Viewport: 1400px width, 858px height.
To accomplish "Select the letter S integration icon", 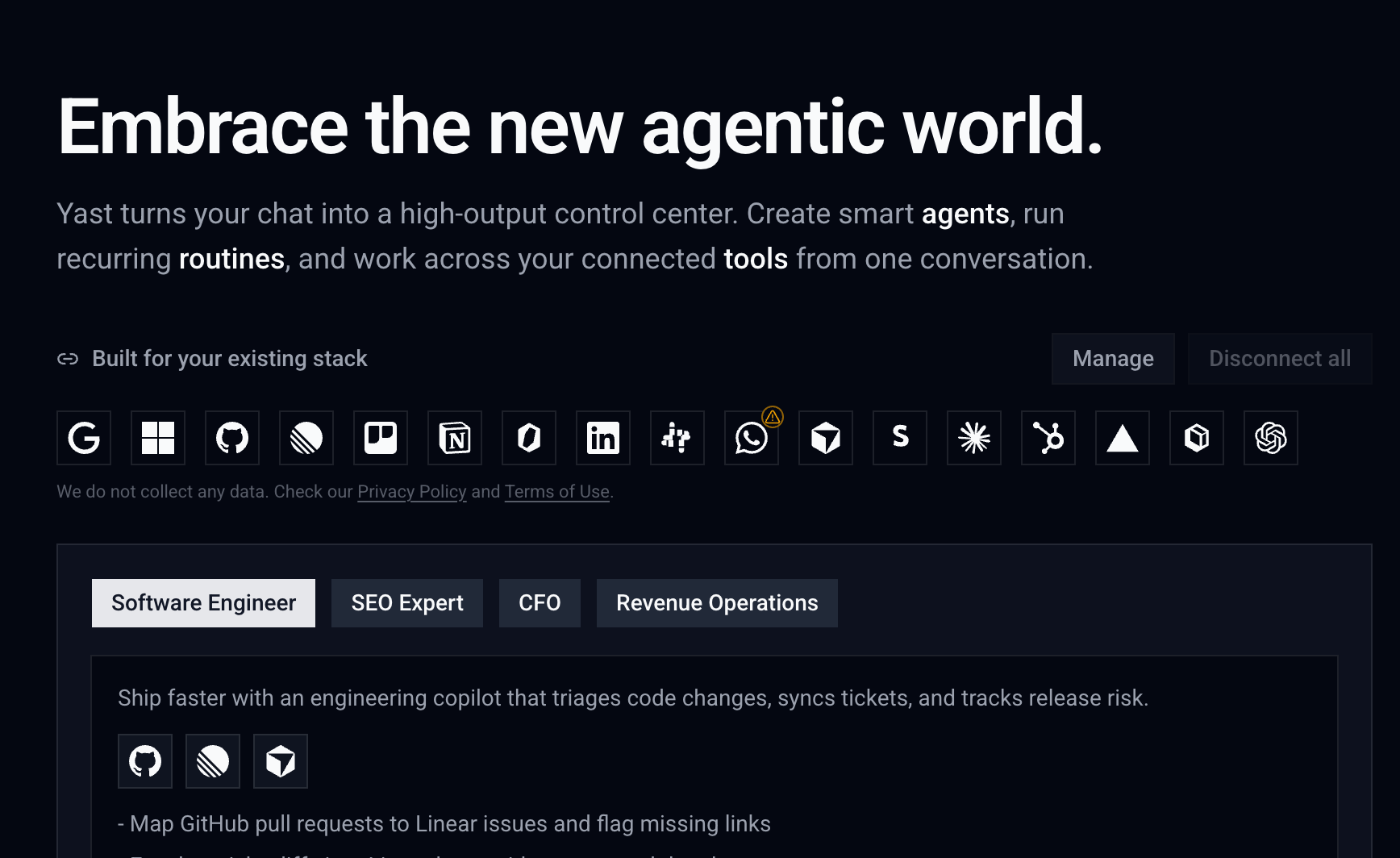I will point(900,438).
